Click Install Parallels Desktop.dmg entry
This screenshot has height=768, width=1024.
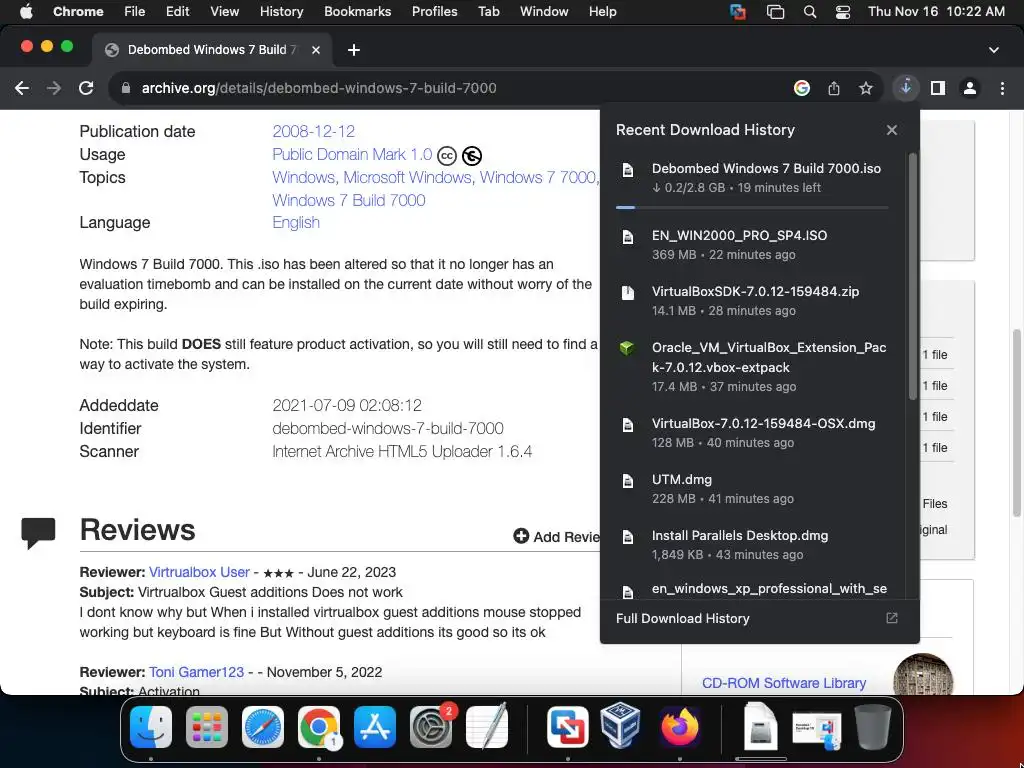[754, 545]
